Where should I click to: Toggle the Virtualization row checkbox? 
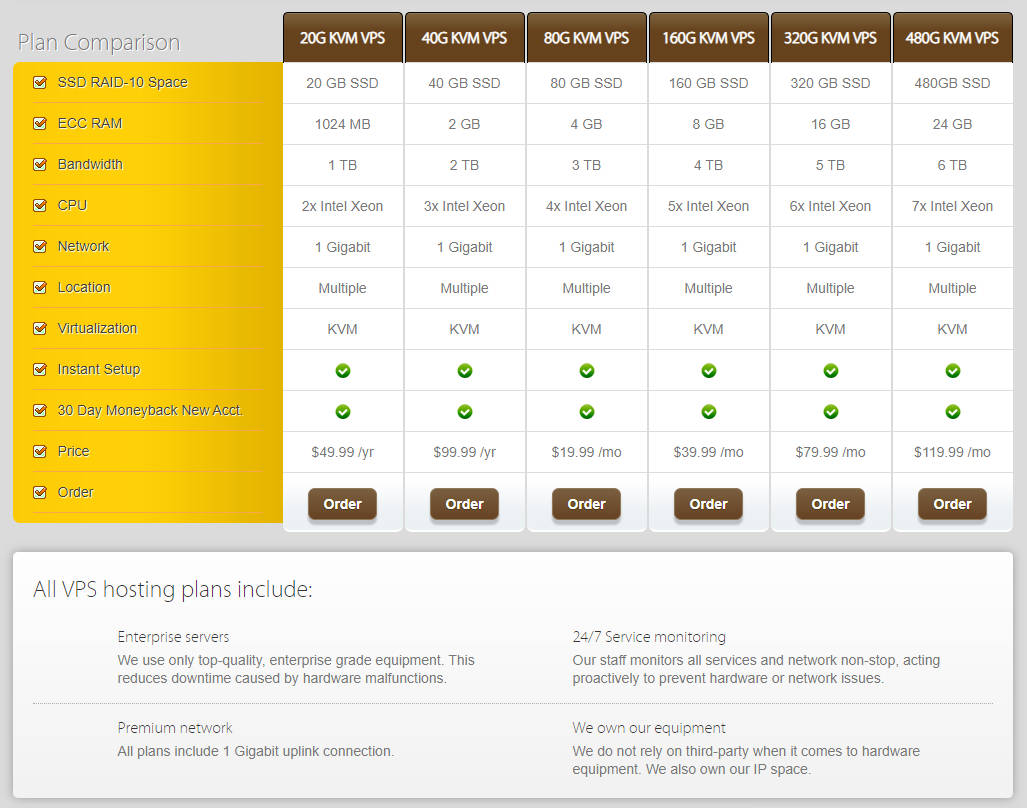[x=40, y=329]
